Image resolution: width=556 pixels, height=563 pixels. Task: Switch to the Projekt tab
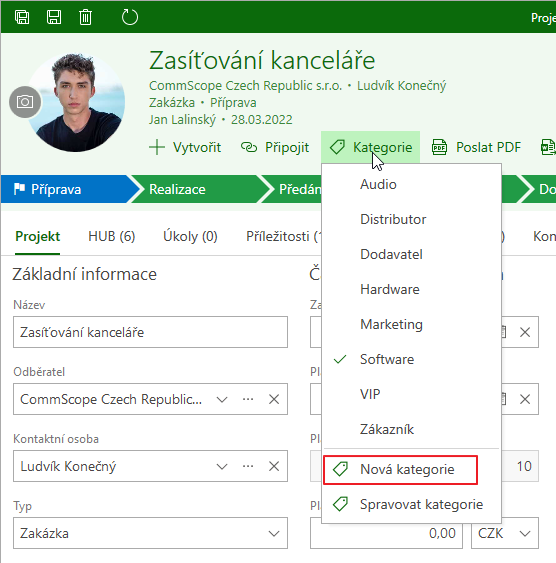click(x=37, y=237)
